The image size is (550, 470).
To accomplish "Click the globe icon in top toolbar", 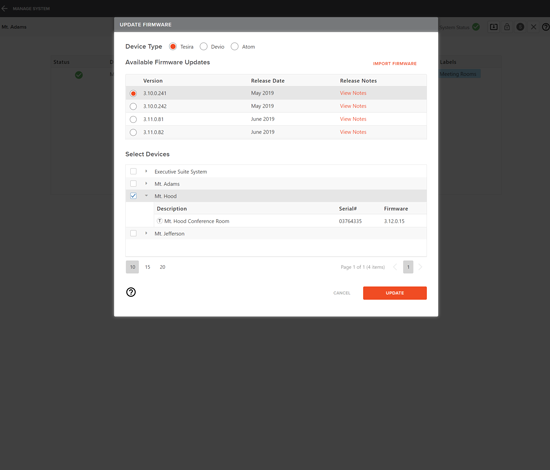I will 520,27.
